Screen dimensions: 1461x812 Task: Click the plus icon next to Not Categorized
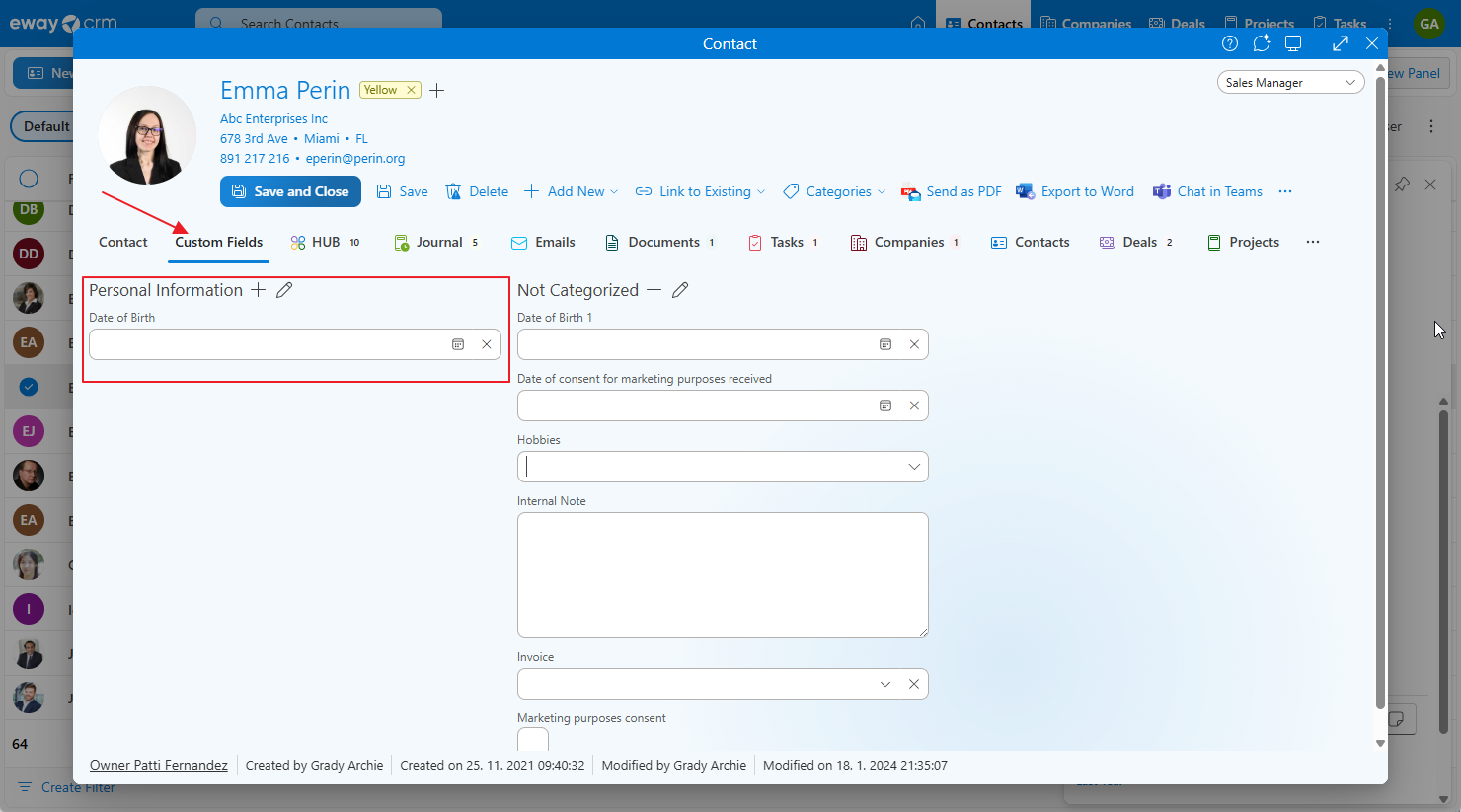click(654, 290)
